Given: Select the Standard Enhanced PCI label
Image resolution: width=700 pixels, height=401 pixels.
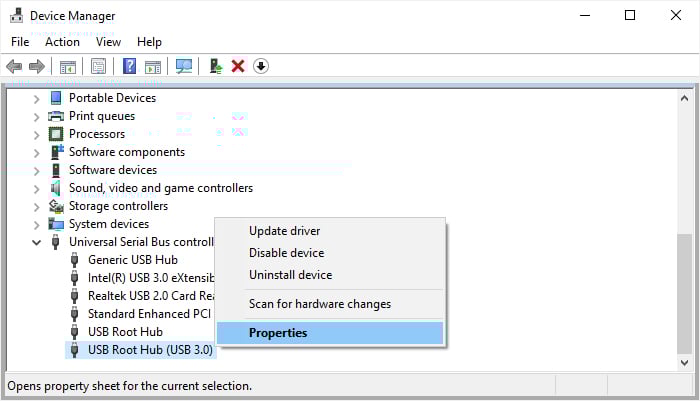Looking at the screenshot, I should [149, 314].
